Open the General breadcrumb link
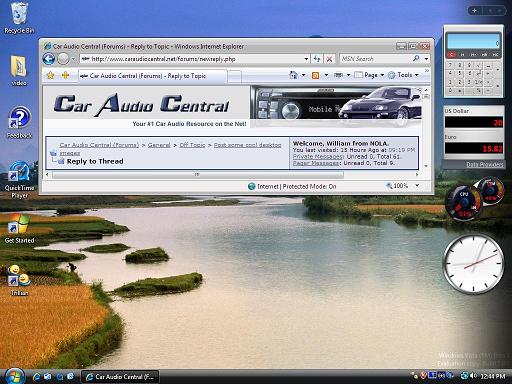512x384 pixels. pyautogui.click(x=159, y=145)
